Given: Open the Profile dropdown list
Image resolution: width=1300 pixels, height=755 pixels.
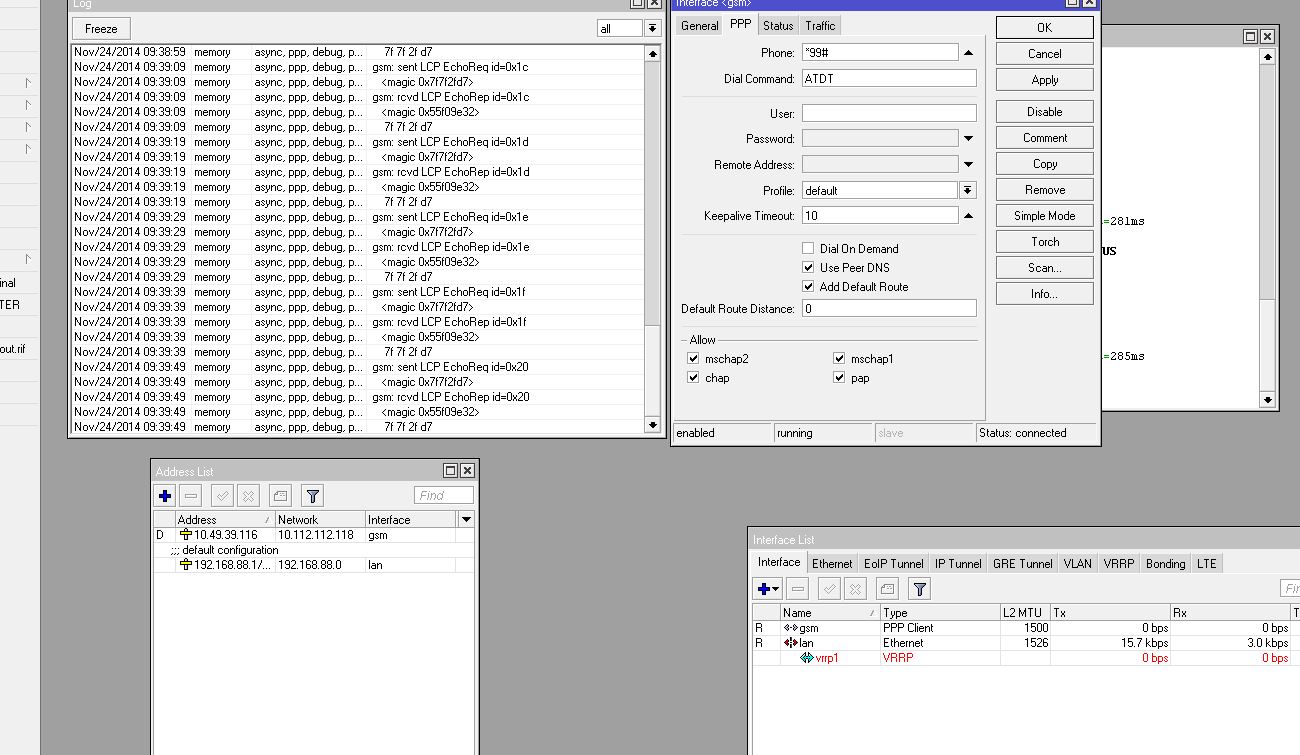Looking at the screenshot, I should 968,190.
